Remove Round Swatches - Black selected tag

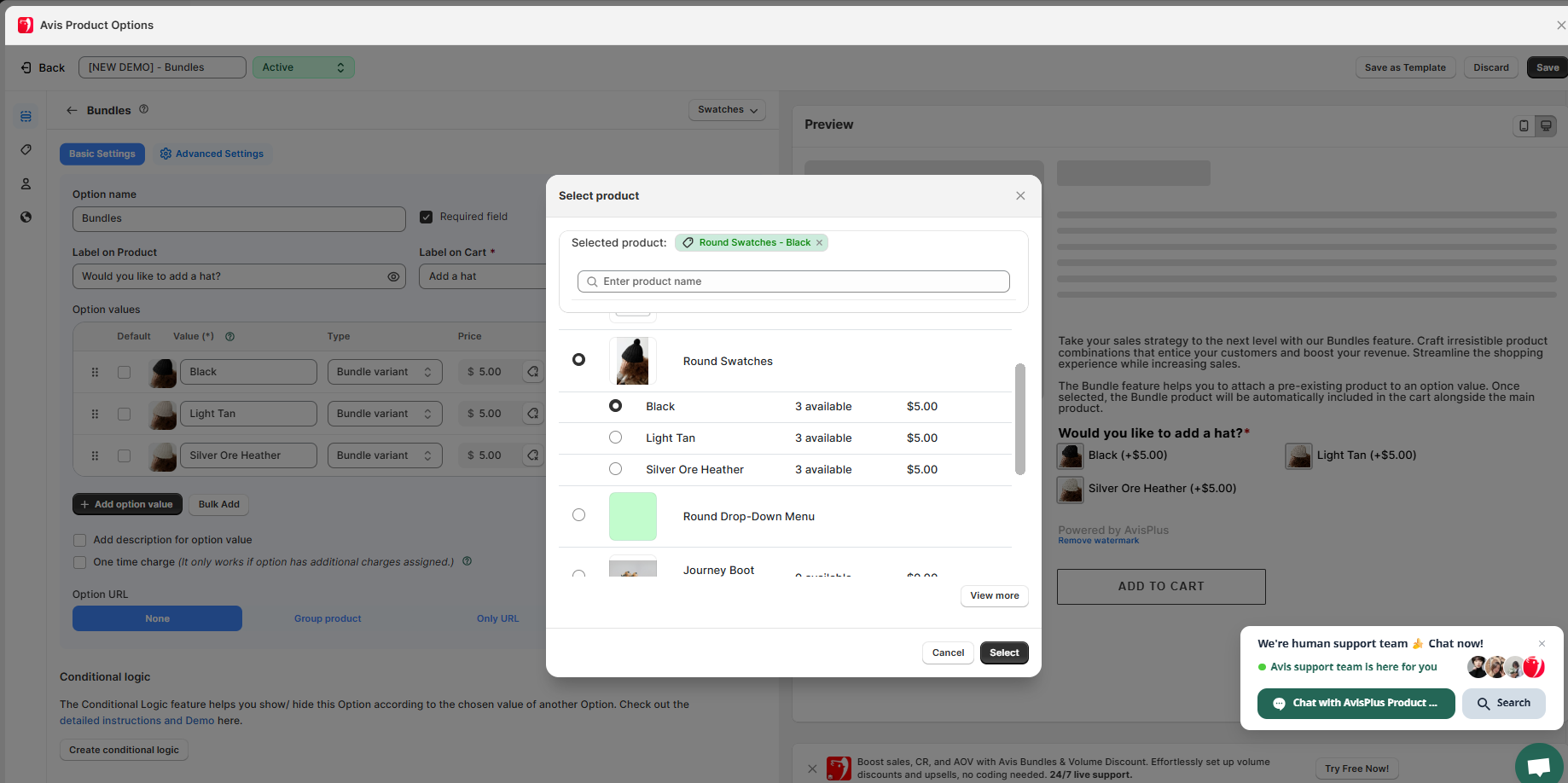(x=820, y=243)
